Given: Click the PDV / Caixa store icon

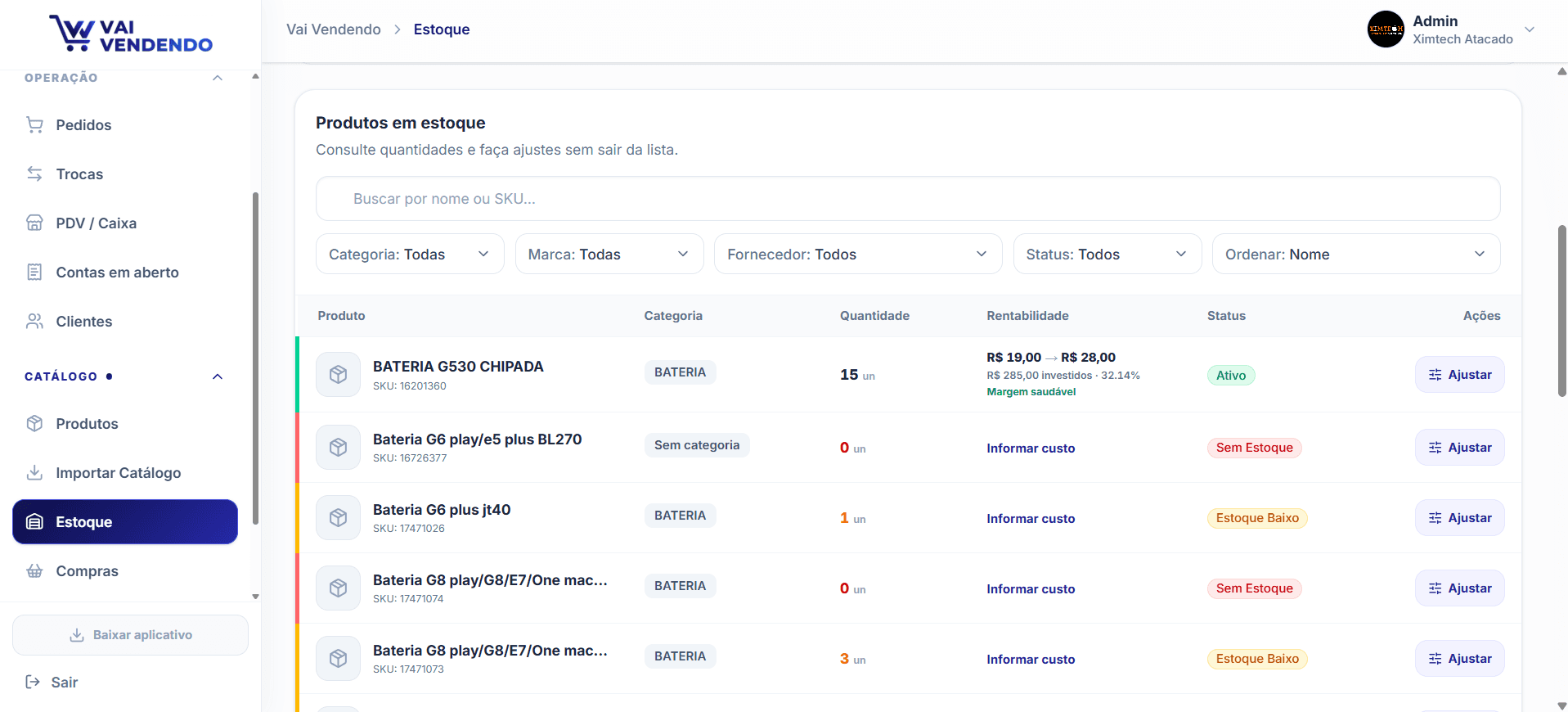Looking at the screenshot, I should [34, 223].
